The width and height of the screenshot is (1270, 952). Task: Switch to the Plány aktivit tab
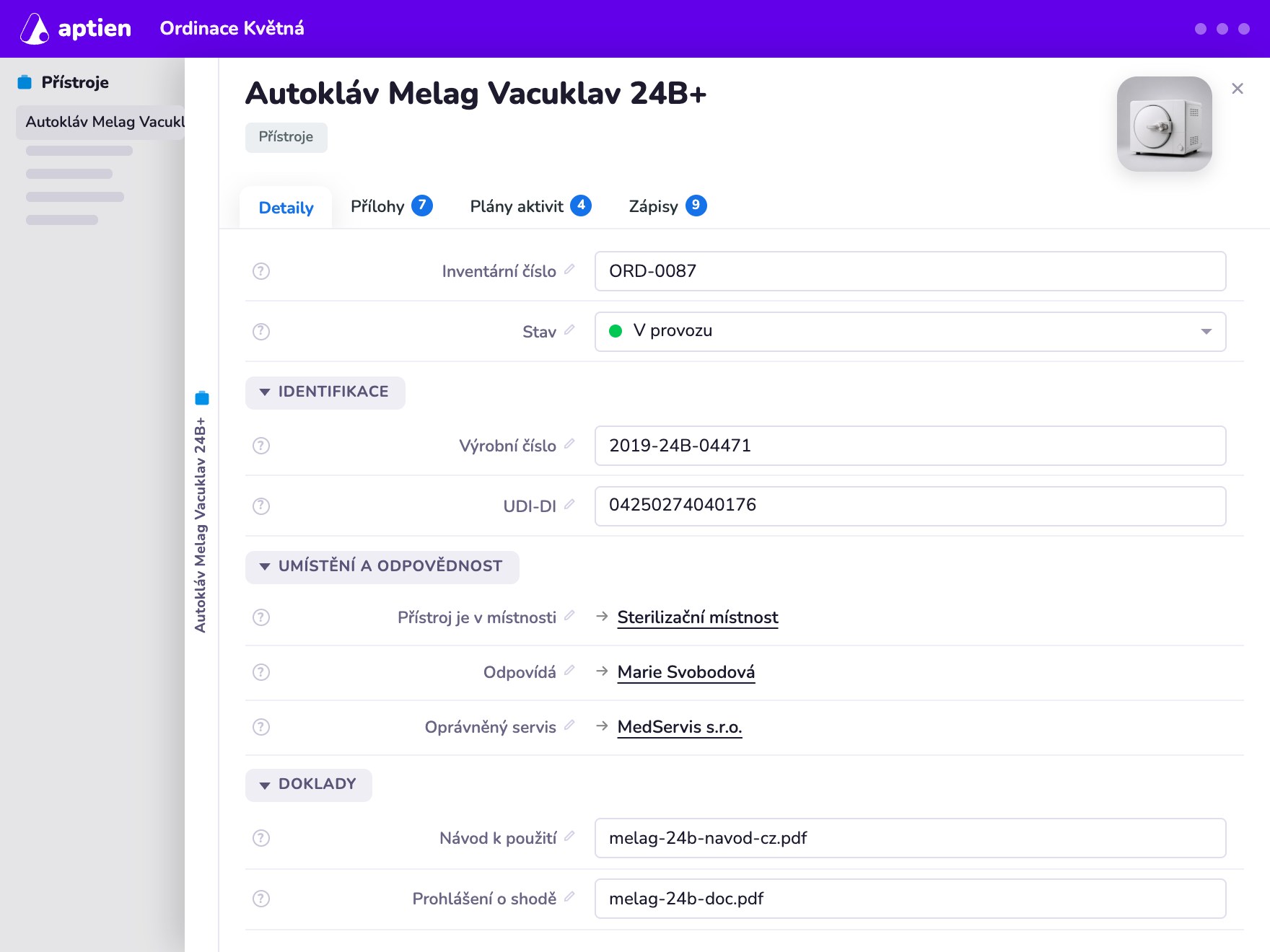pos(530,206)
